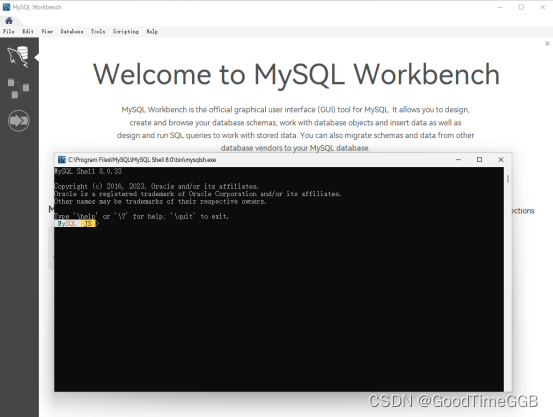Click the 'Type \help or \?' line

coord(141,216)
